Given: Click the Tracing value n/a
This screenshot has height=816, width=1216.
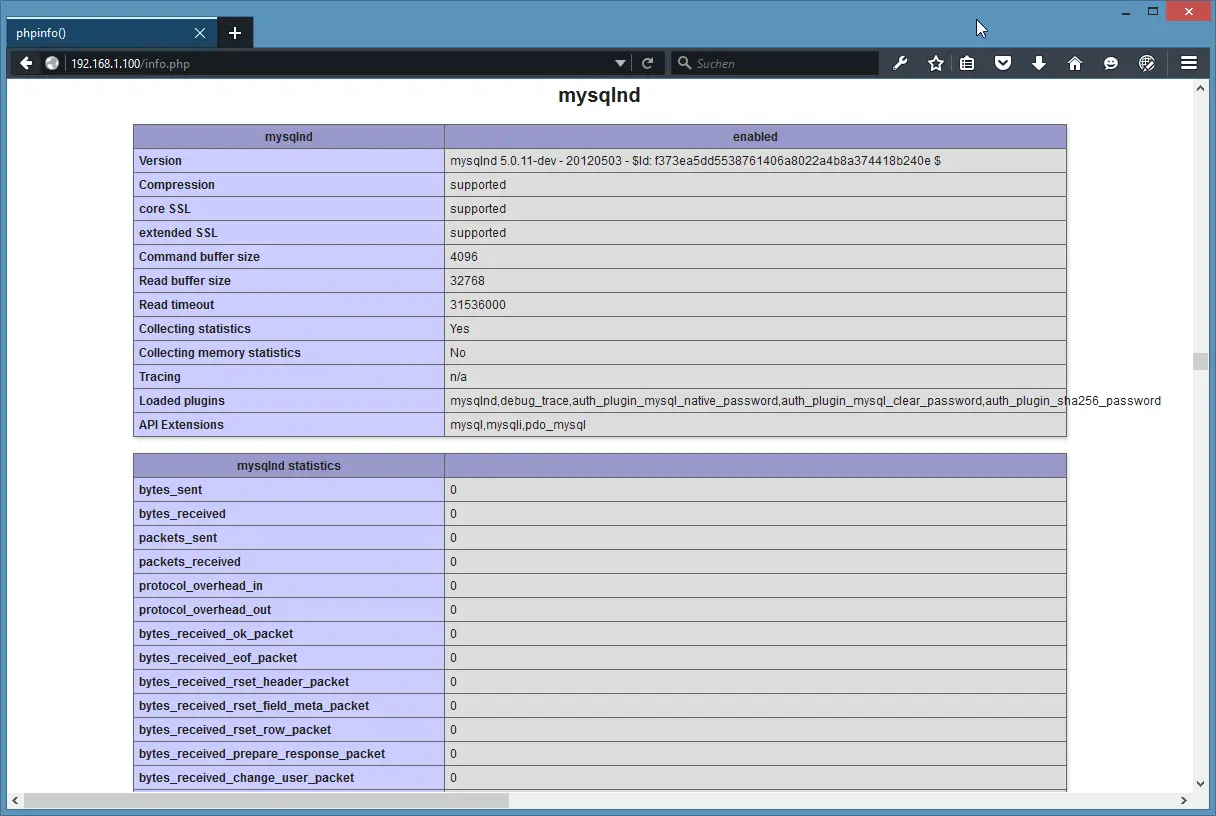Looking at the screenshot, I should click(458, 377).
